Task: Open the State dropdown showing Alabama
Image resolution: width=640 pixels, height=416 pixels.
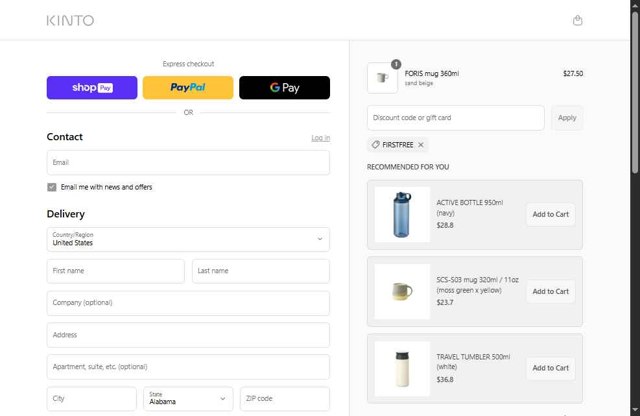Action: click(188, 398)
